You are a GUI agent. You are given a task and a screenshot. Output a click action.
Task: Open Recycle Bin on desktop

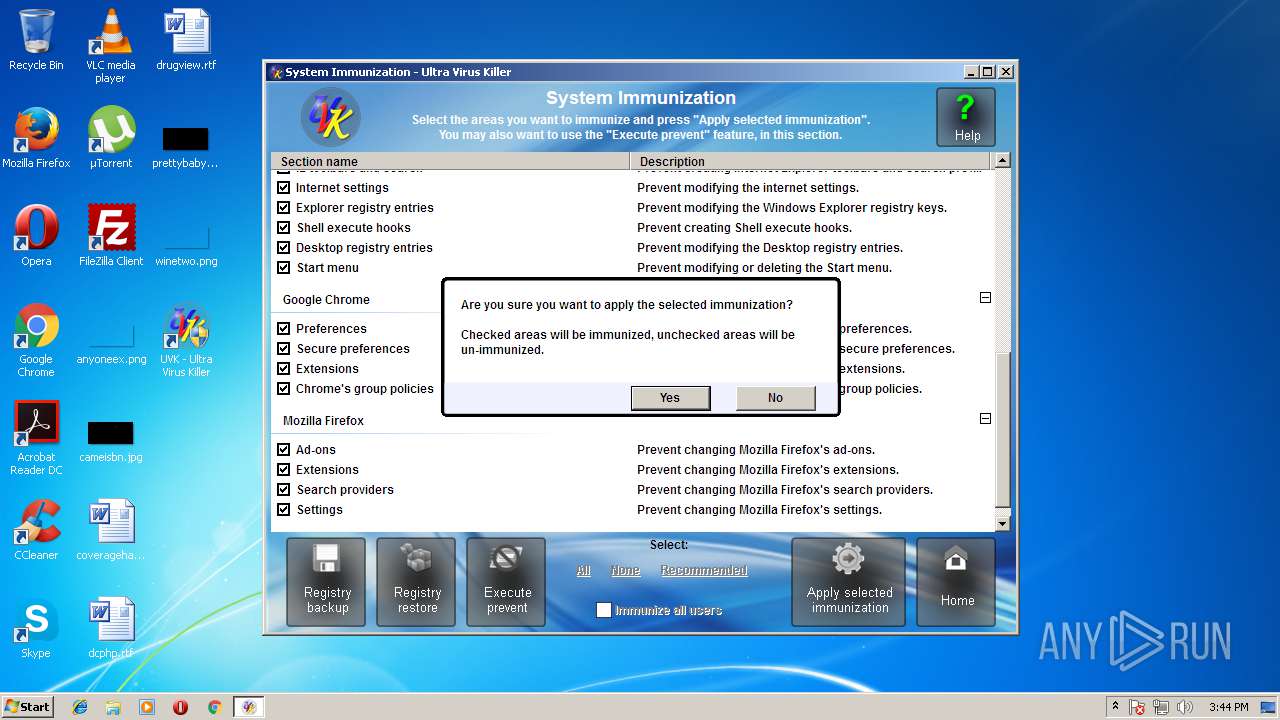point(36,40)
